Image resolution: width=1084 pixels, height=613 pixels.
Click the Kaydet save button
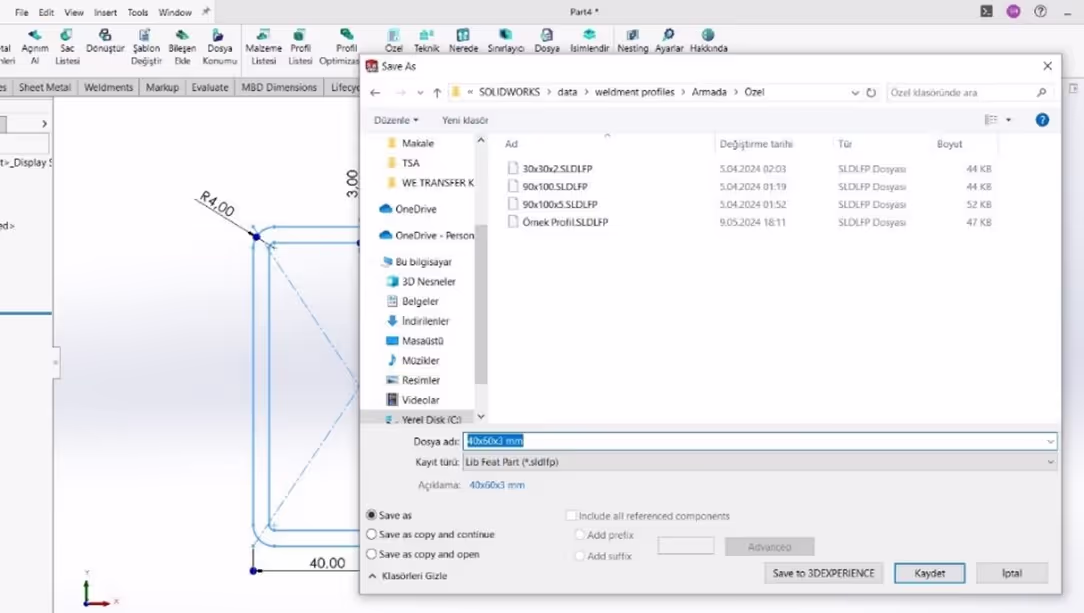tap(929, 573)
